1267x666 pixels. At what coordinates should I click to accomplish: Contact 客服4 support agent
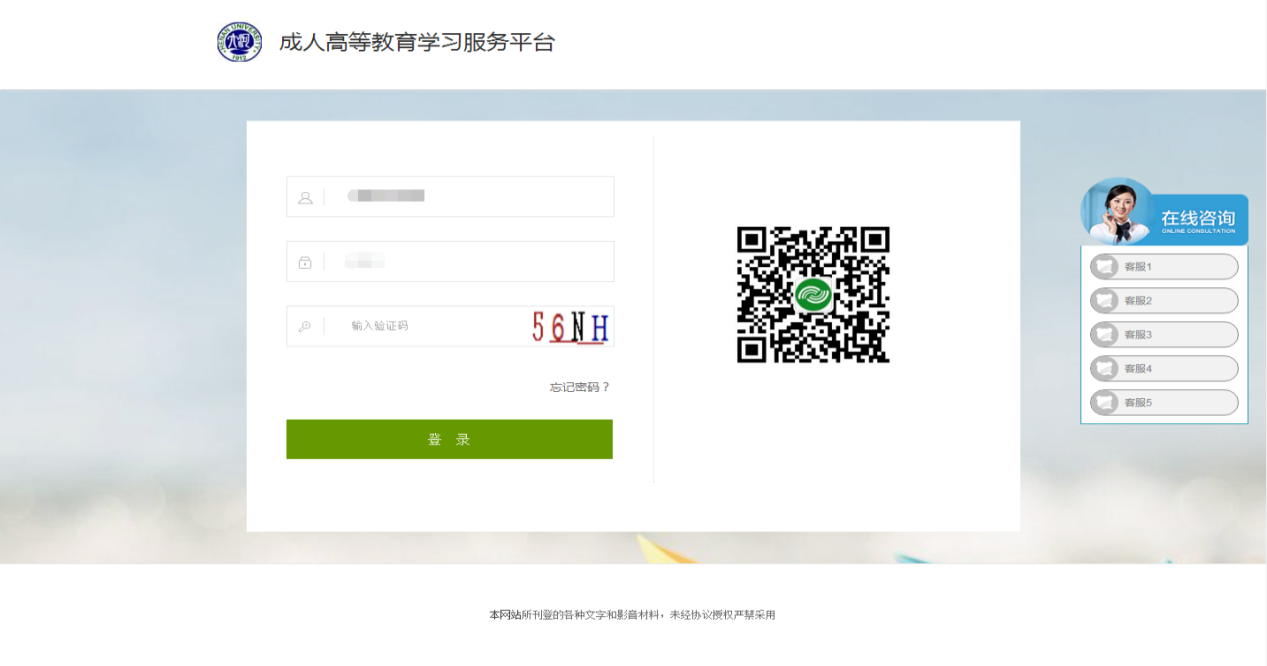click(1164, 369)
